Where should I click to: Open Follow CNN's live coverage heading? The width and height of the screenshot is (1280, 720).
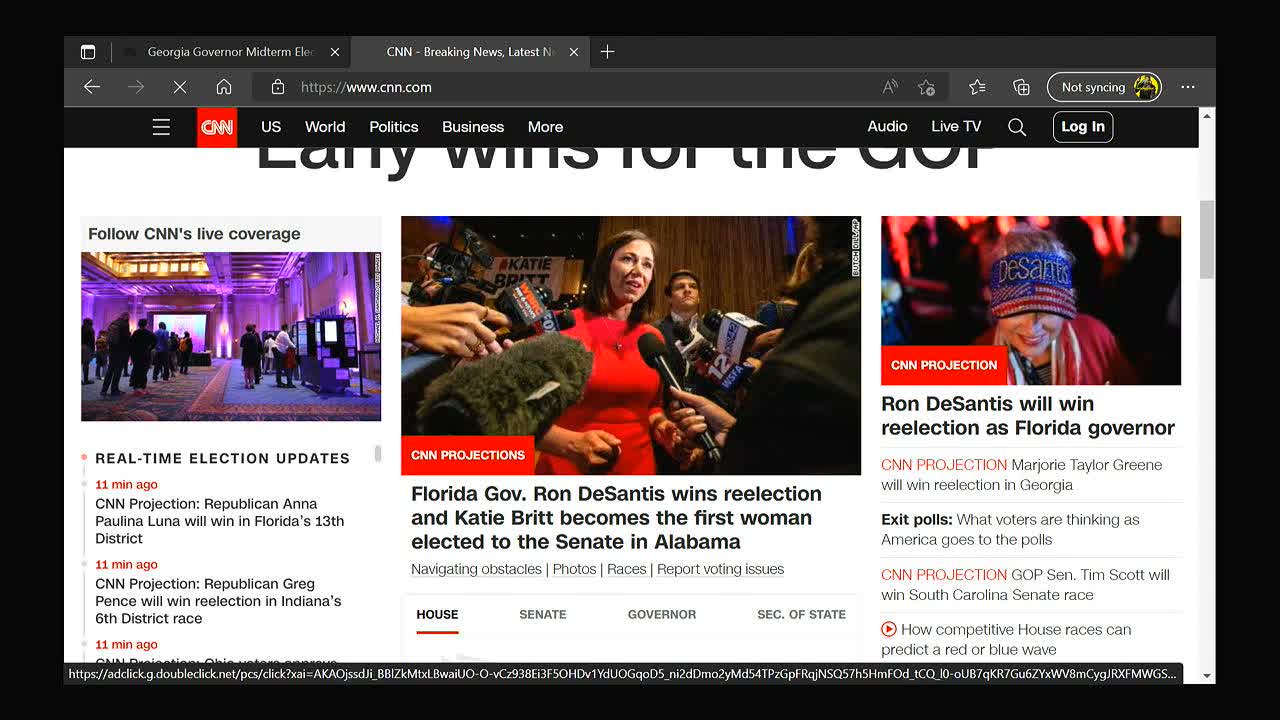coord(194,234)
